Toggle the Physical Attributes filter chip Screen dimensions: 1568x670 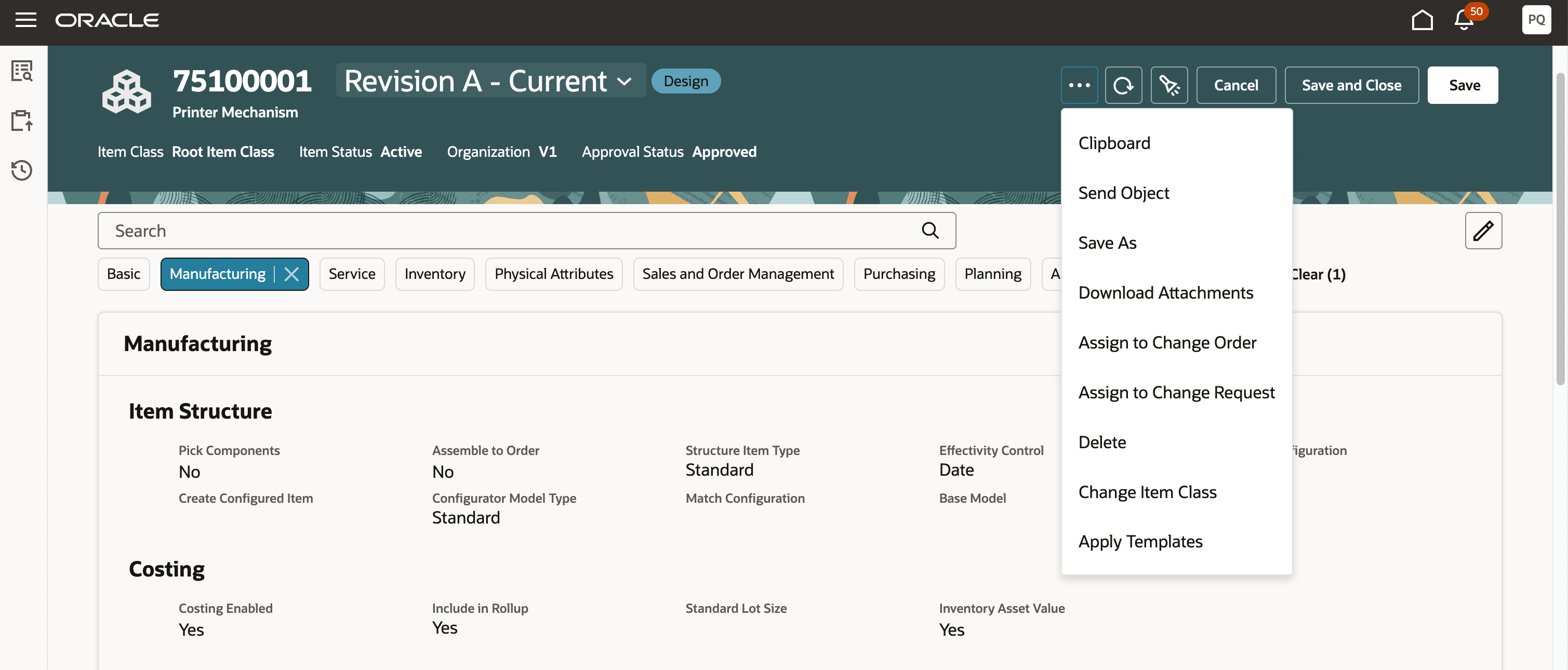point(553,274)
